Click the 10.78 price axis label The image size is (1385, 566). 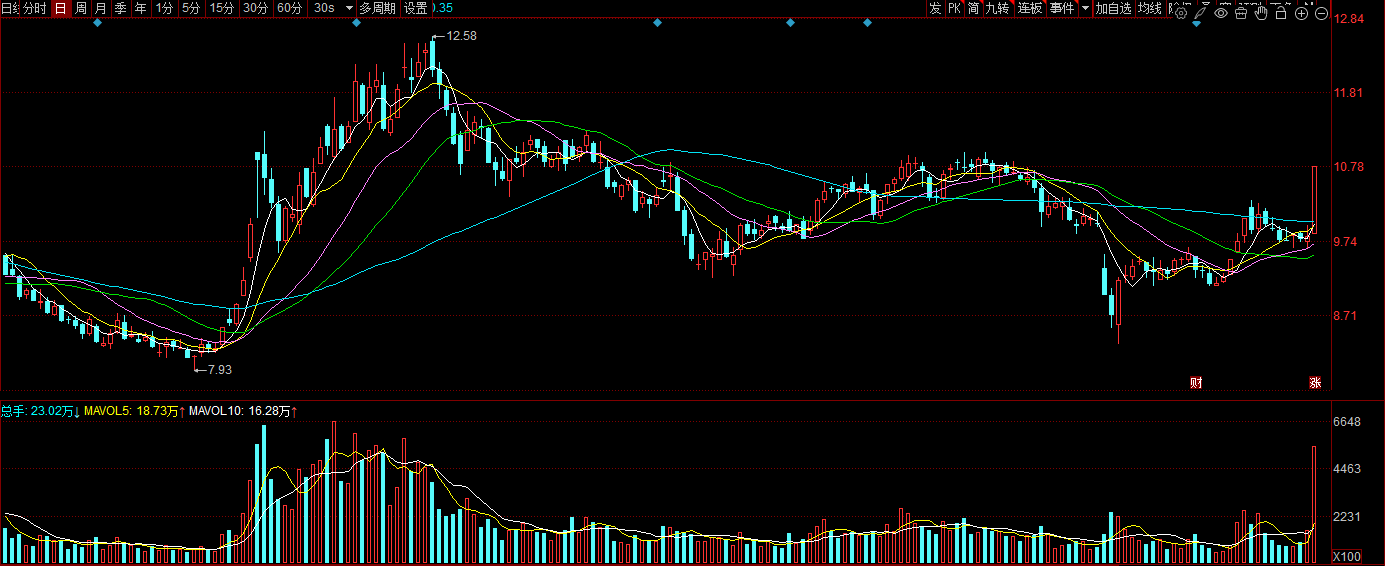(1350, 167)
